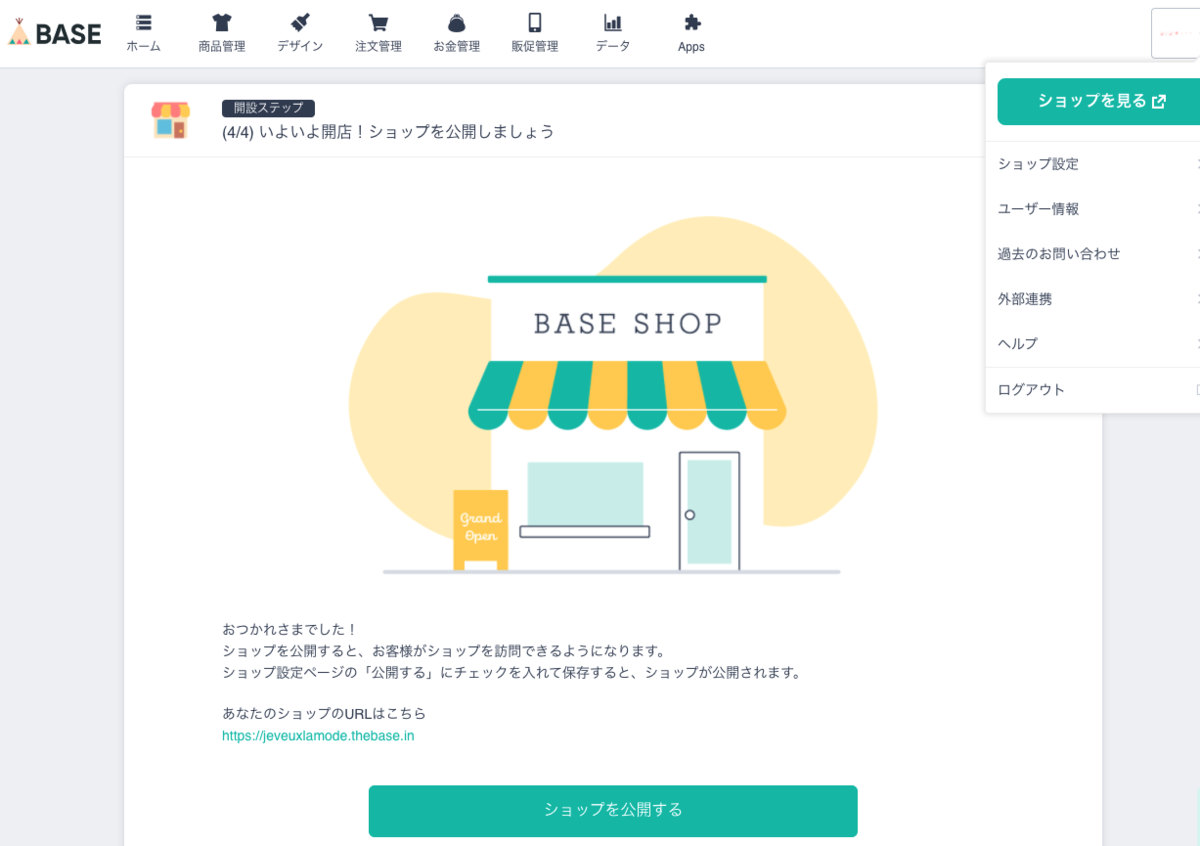Viewport: 1200px width, 846px height.
Task: View the データ analytics section
Action: [612, 30]
